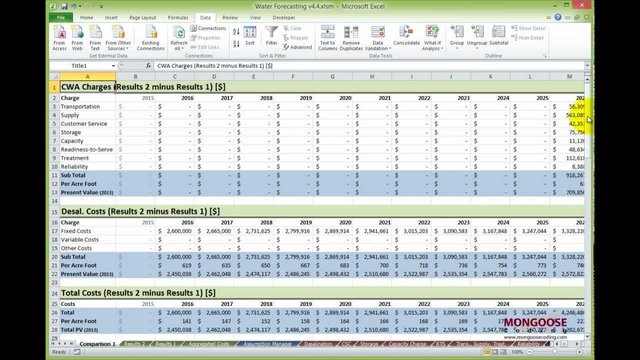Click the macro record icon in status bar
The height and width of the screenshot is (360, 640).
[77, 352]
